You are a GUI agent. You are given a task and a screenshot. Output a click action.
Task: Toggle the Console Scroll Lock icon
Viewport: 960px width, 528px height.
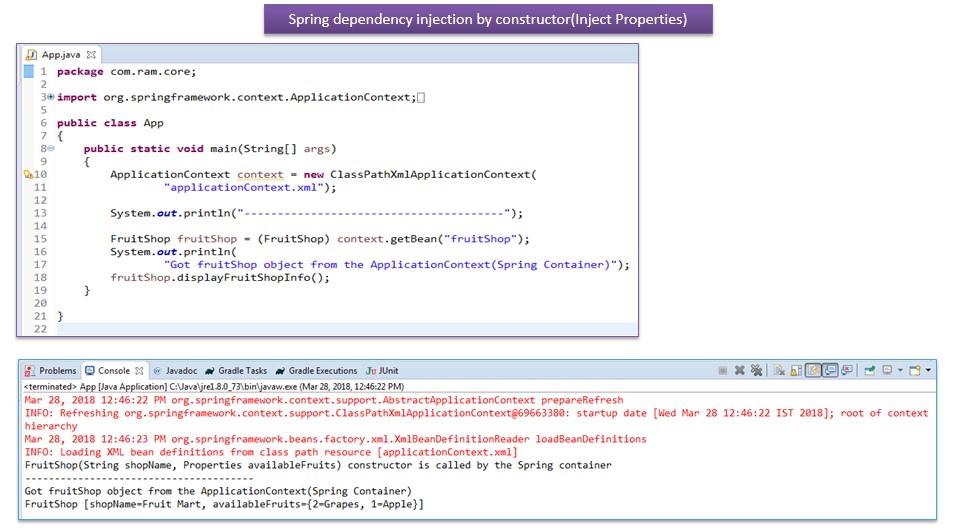coord(796,371)
